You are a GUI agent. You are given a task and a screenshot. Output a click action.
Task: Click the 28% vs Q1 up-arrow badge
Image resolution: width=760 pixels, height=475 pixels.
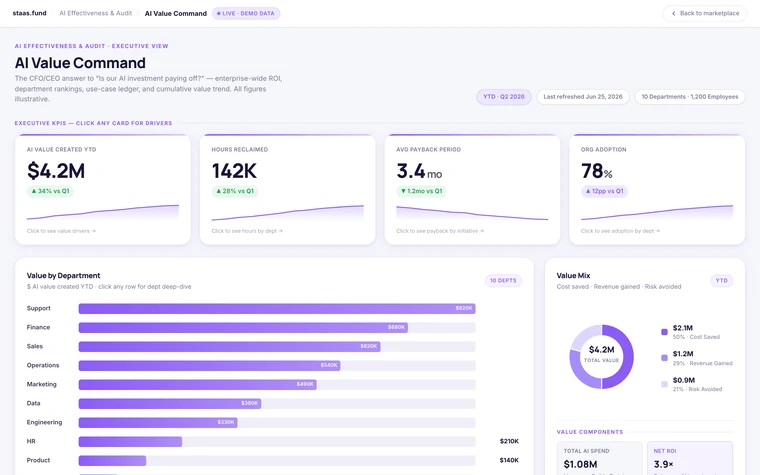coord(235,191)
